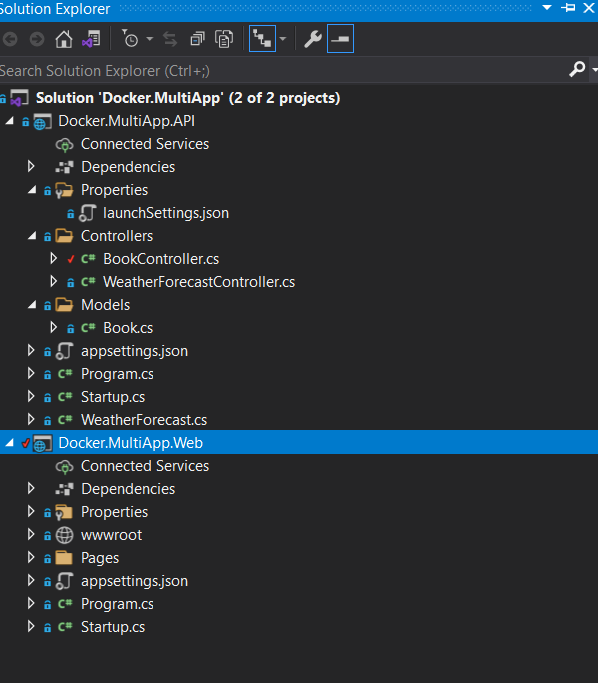The height and width of the screenshot is (683, 598).
Task: Select WeatherForecast.cs file
Action: coord(144,420)
